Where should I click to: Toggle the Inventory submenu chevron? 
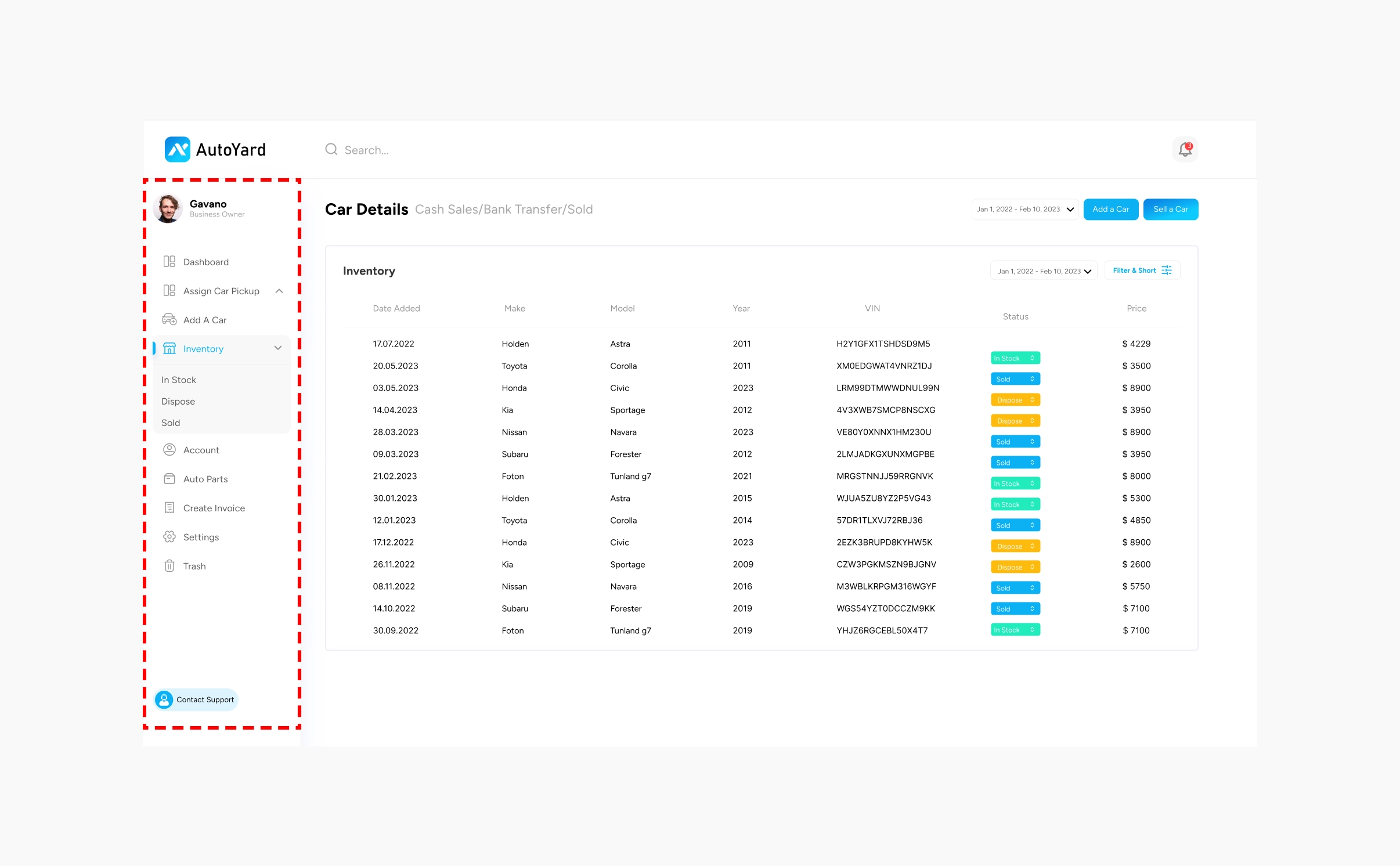pyautogui.click(x=278, y=348)
